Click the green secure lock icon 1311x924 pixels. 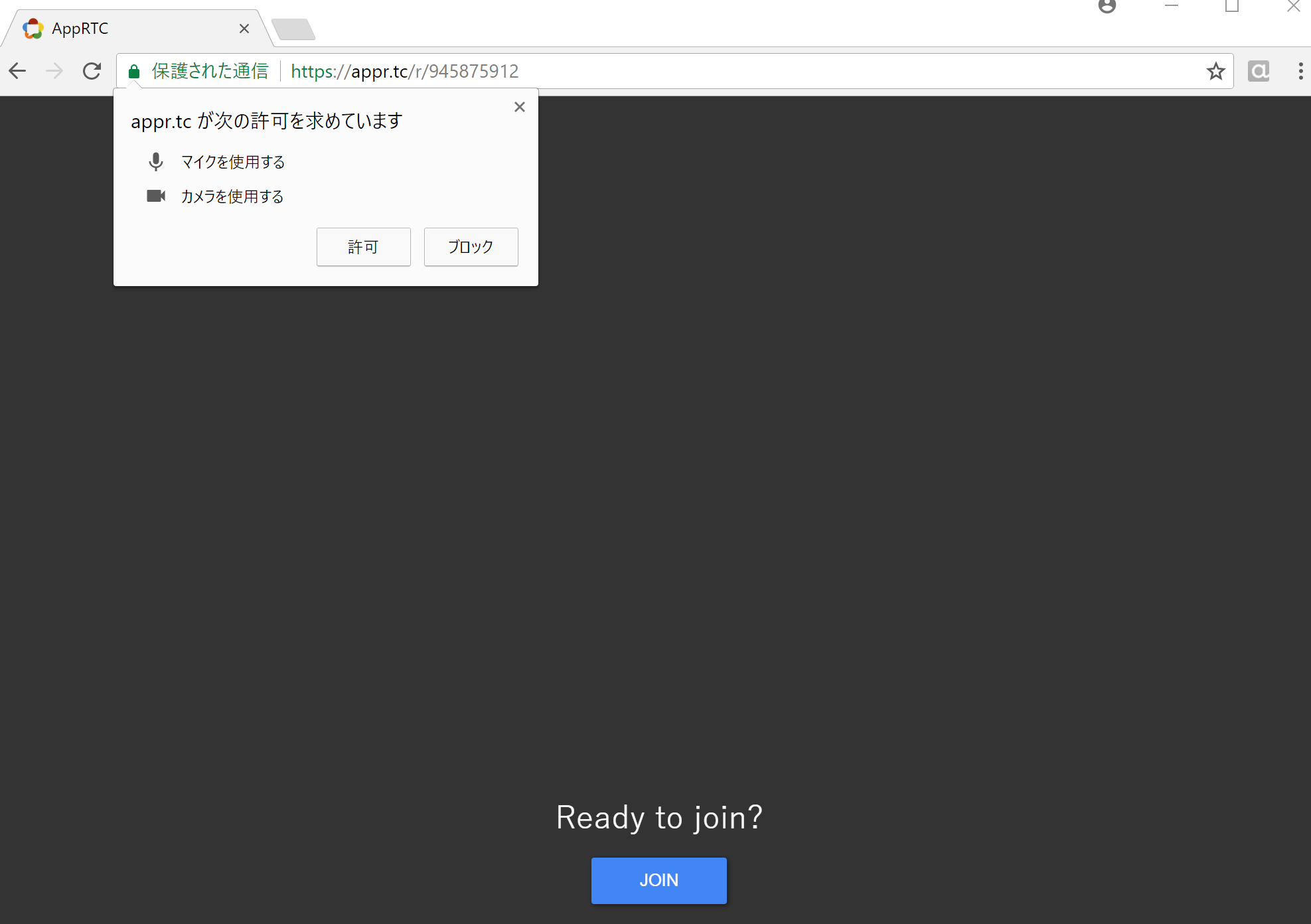pyautogui.click(x=134, y=71)
